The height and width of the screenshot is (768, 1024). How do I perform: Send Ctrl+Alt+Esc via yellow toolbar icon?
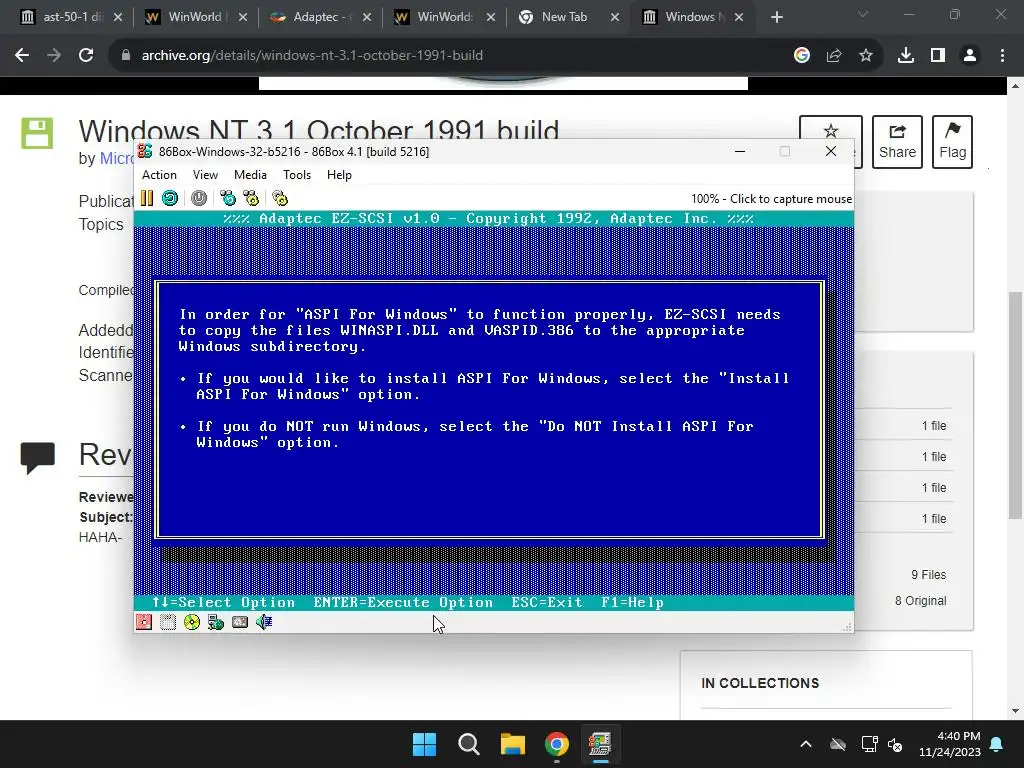pos(251,198)
